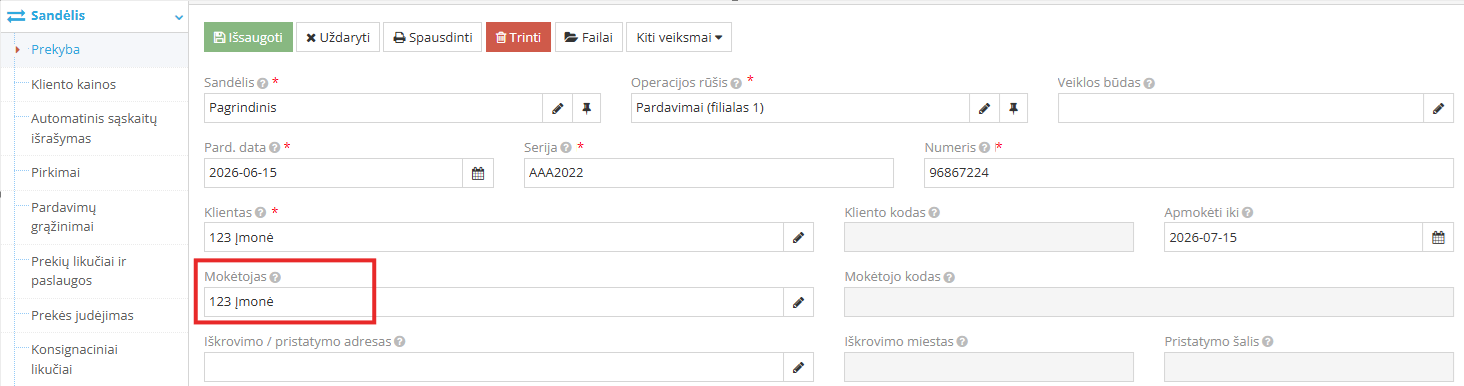
Task: Edit Iškrovimo / pristatymo adresas pencil icon
Action: 798,367
